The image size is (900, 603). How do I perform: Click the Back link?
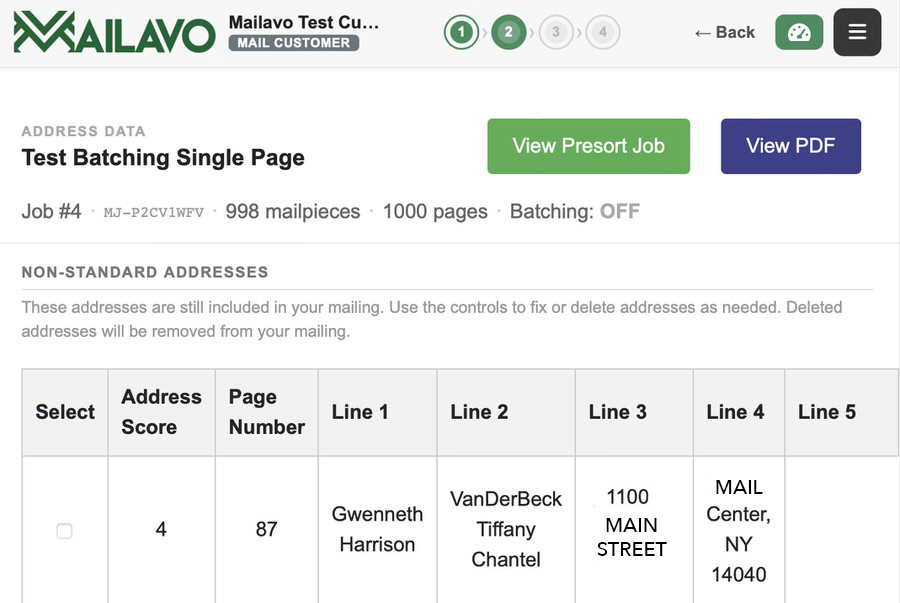click(724, 32)
